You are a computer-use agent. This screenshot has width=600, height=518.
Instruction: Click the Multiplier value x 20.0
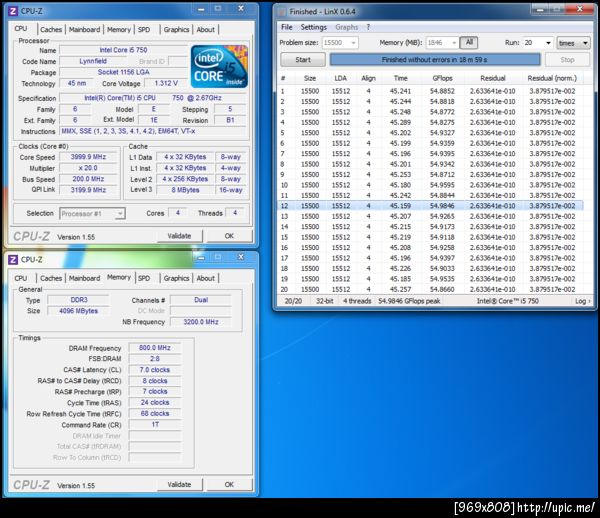(88, 168)
